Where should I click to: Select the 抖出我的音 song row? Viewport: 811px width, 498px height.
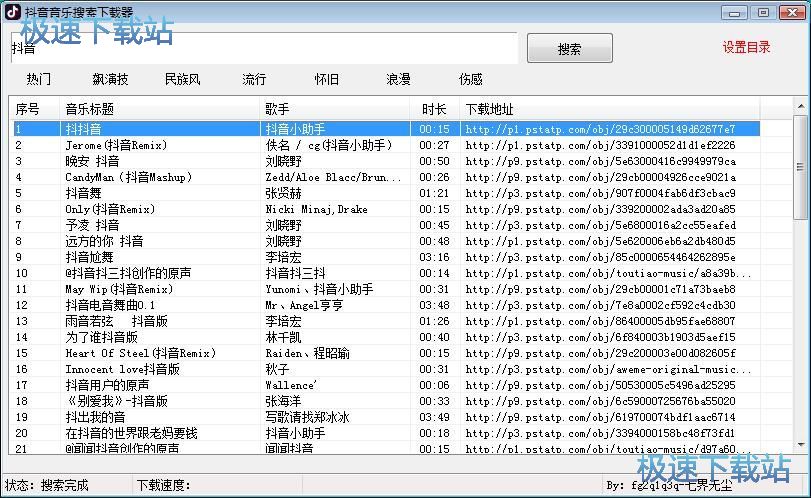tap(387, 417)
